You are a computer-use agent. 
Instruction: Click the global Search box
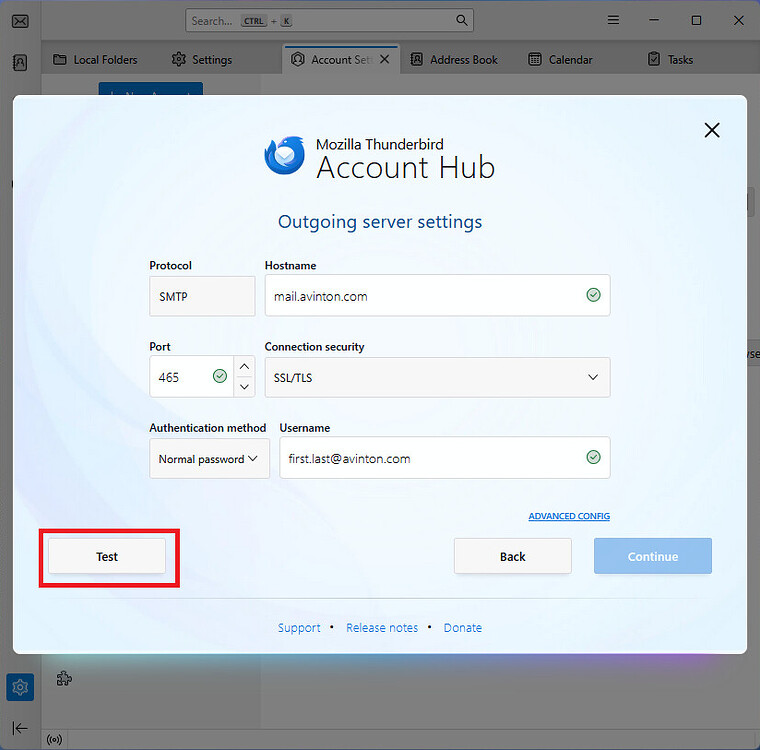pos(329,20)
